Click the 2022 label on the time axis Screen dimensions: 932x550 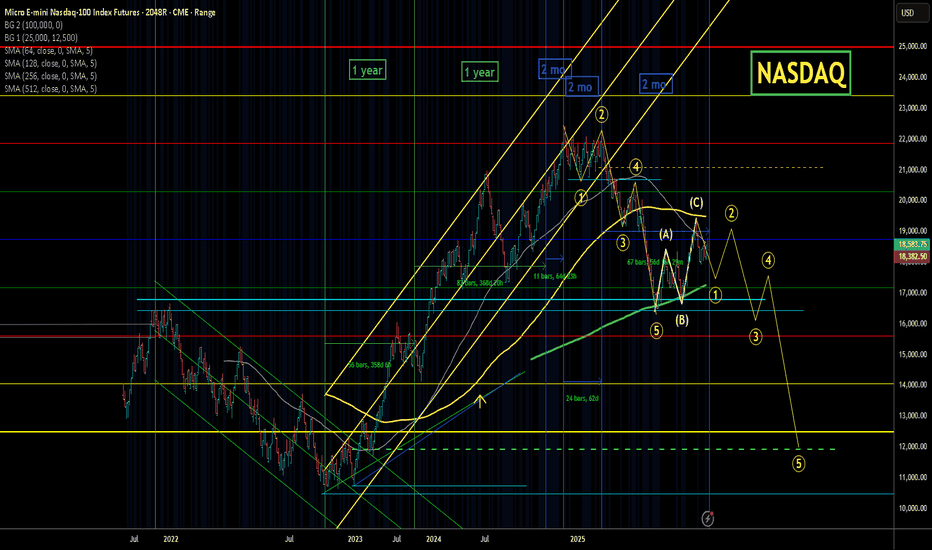(x=171, y=539)
